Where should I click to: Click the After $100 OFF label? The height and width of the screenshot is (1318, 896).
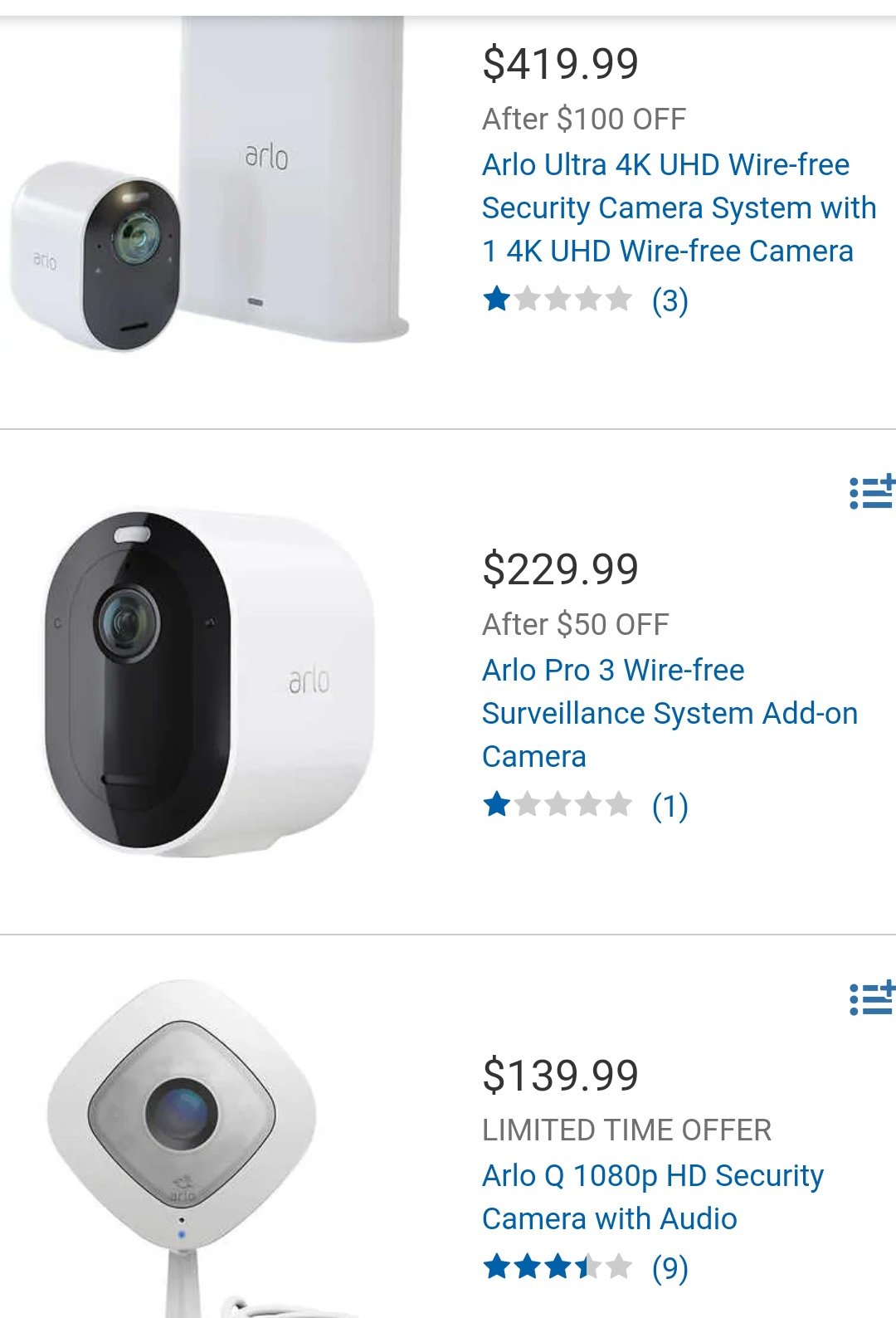coord(584,119)
